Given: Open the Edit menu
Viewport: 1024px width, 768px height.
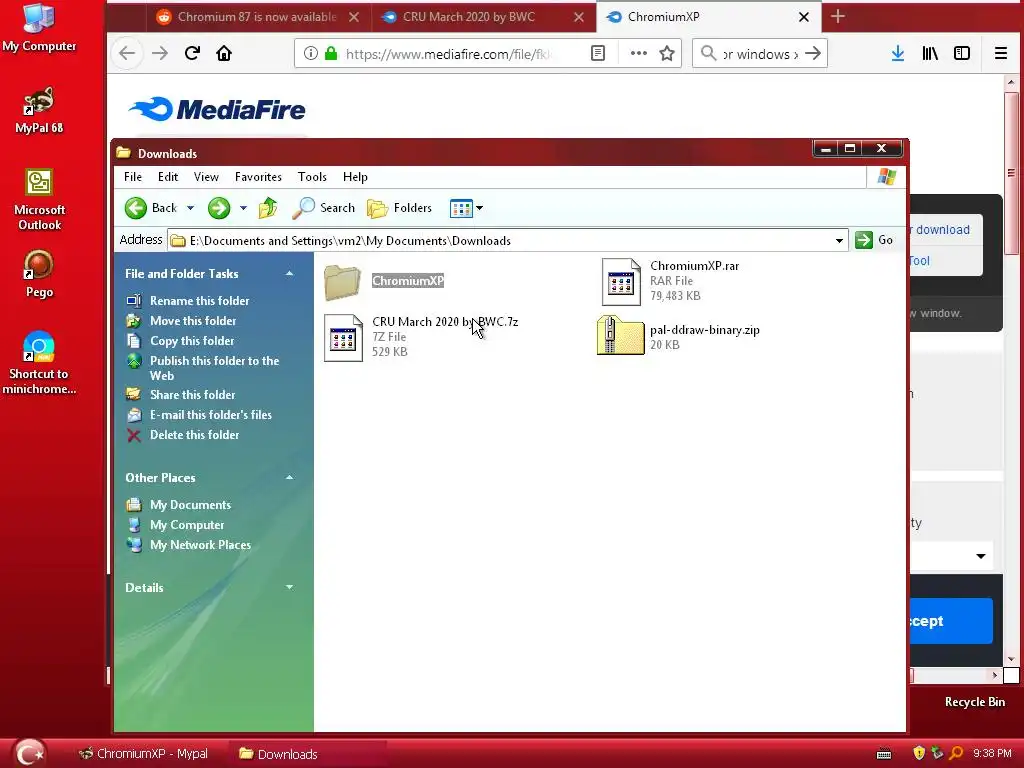Looking at the screenshot, I should (168, 177).
